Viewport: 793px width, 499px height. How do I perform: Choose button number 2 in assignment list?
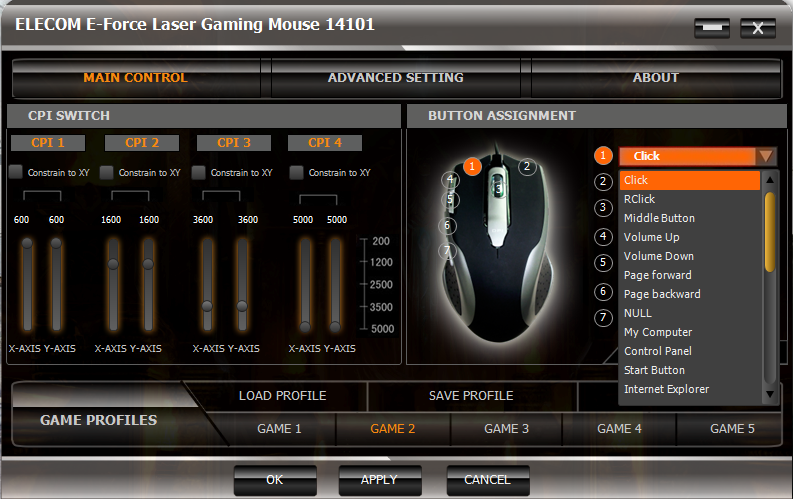click(x=603, y=182)
